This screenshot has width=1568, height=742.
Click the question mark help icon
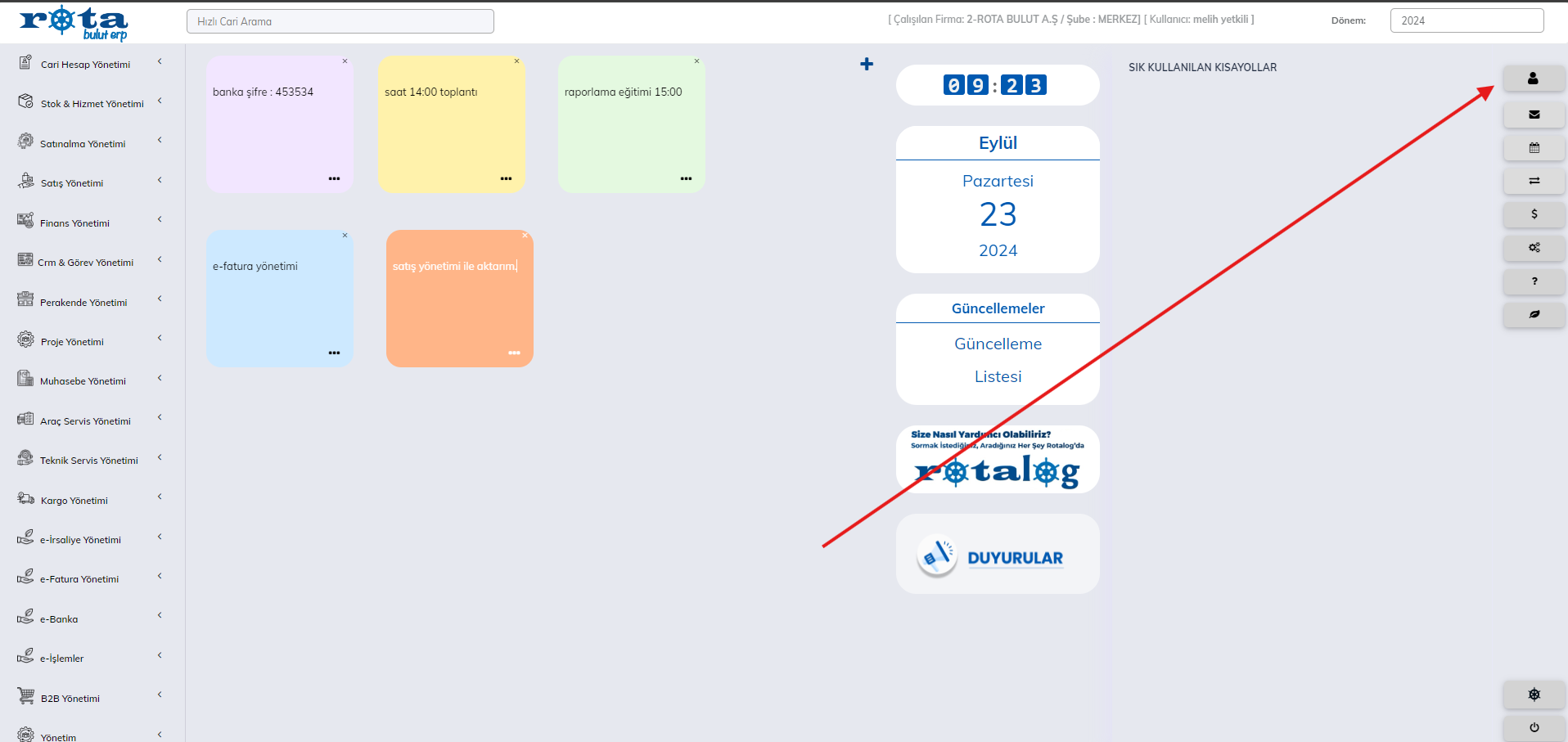tap(1534, 281)
